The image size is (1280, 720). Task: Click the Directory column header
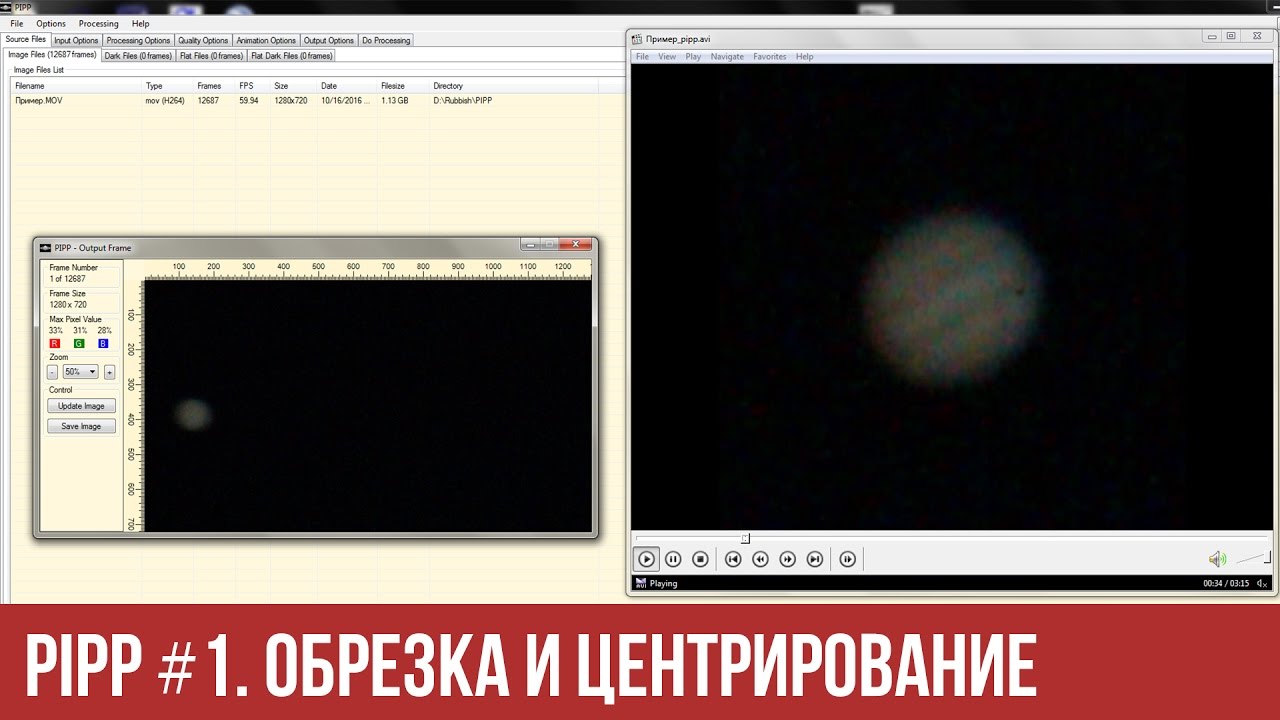(x=513, y=86)
